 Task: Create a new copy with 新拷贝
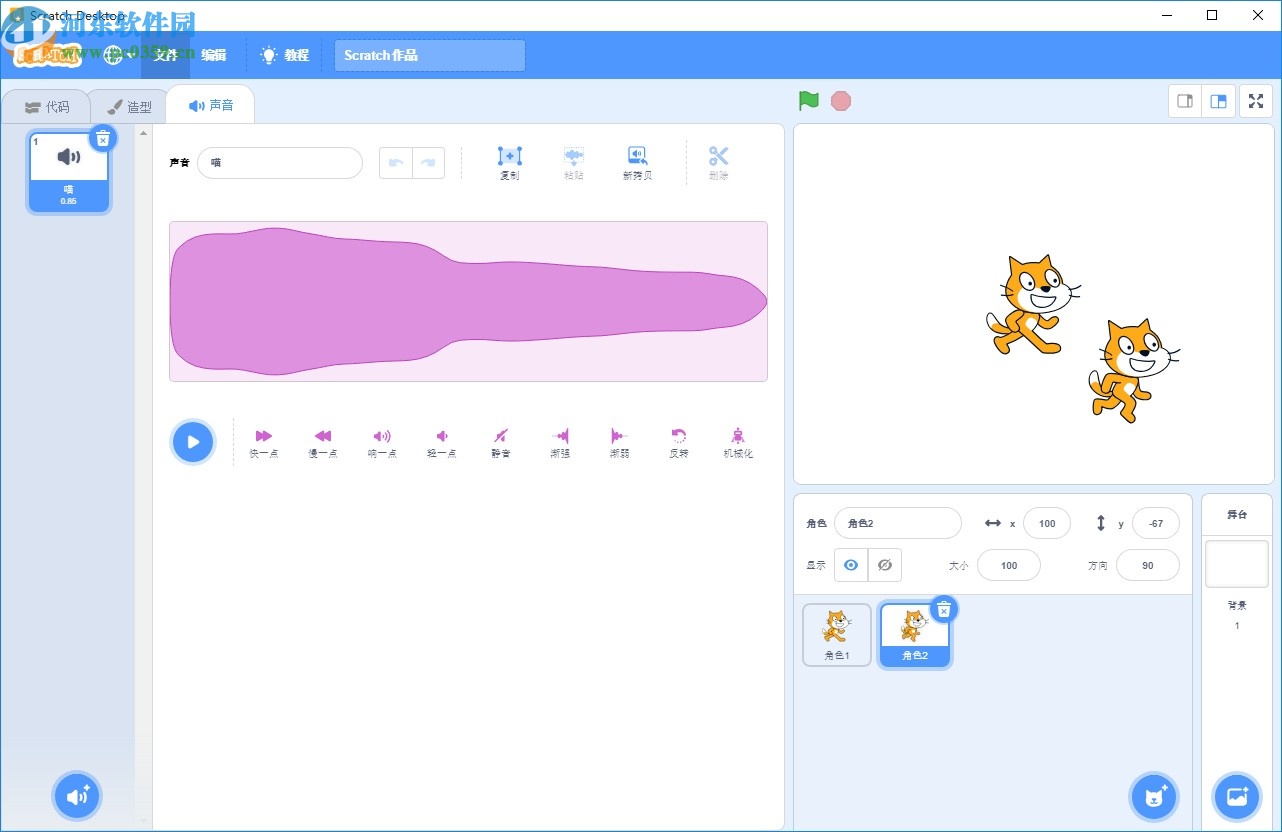(x=637, y=162)
